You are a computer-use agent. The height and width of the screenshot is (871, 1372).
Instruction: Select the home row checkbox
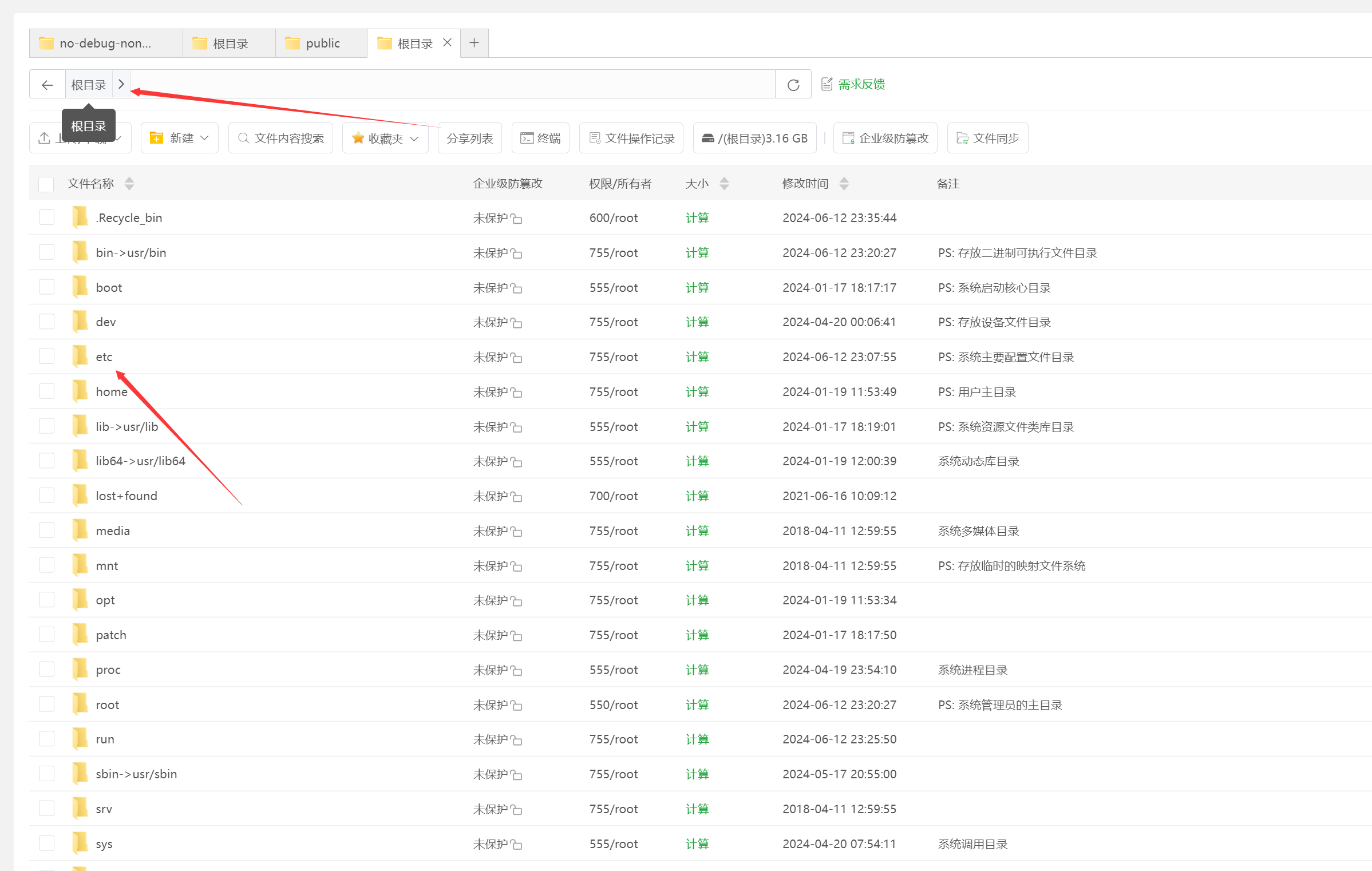pos(46,391)
